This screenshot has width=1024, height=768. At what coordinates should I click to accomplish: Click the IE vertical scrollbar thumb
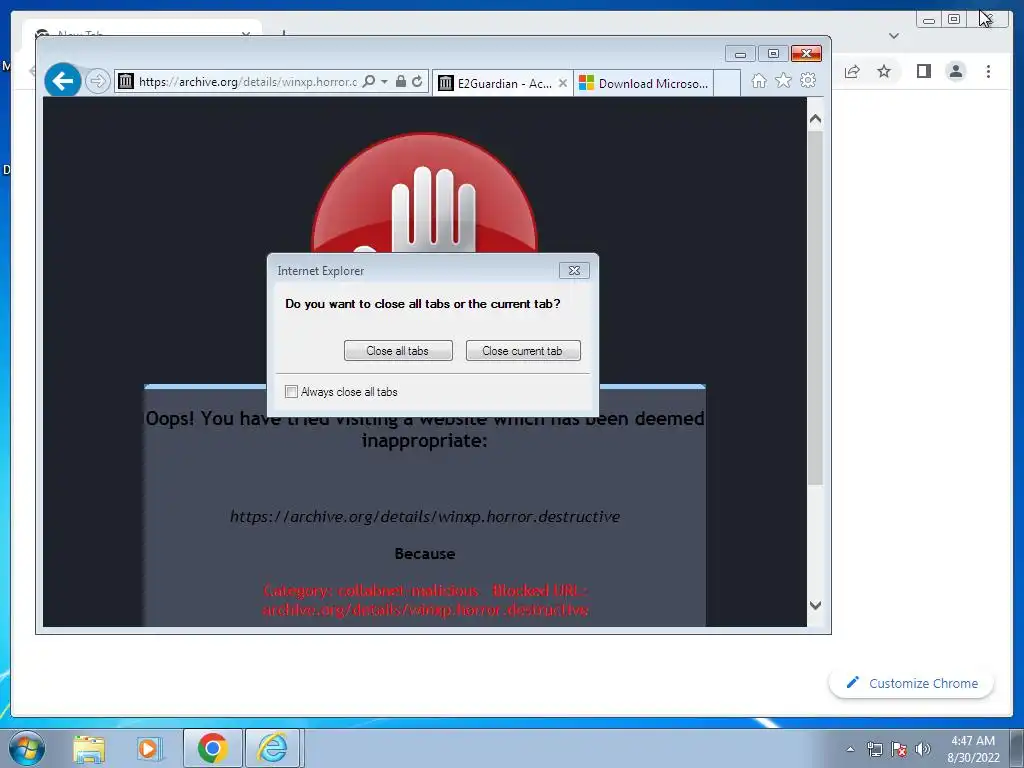tap(815, 308)
